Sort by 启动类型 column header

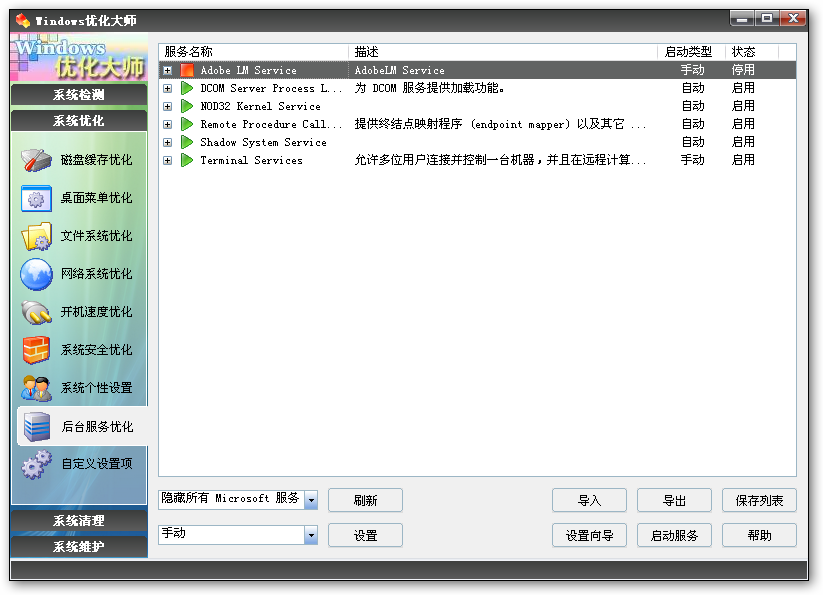(691, 51)
